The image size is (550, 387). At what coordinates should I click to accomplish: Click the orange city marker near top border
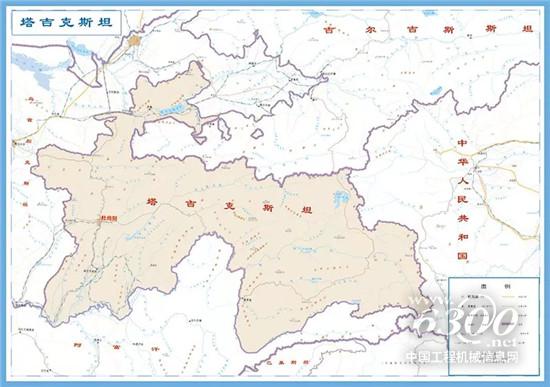tap(134, 40)
